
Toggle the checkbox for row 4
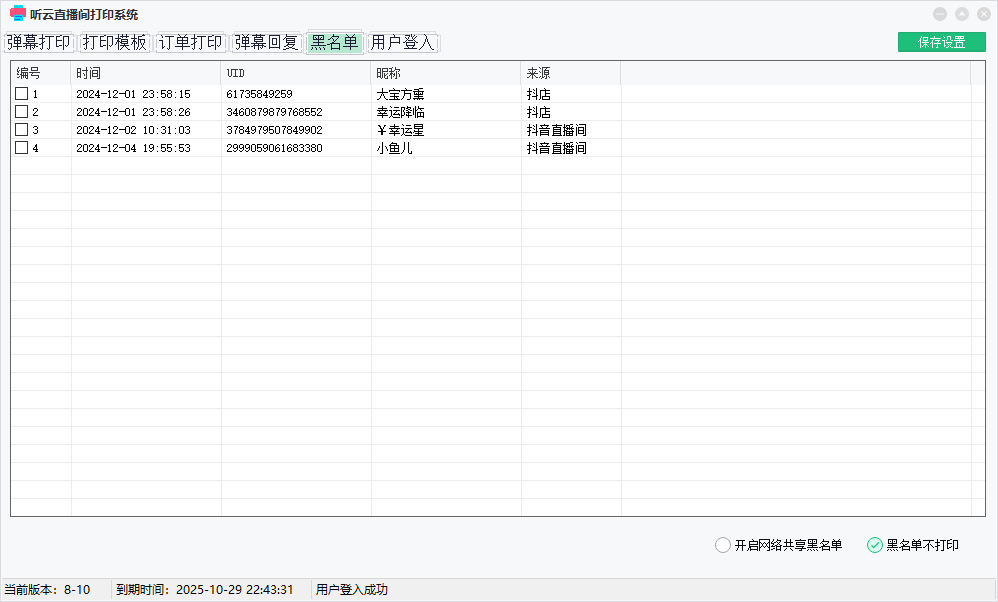tap(21, 148)
